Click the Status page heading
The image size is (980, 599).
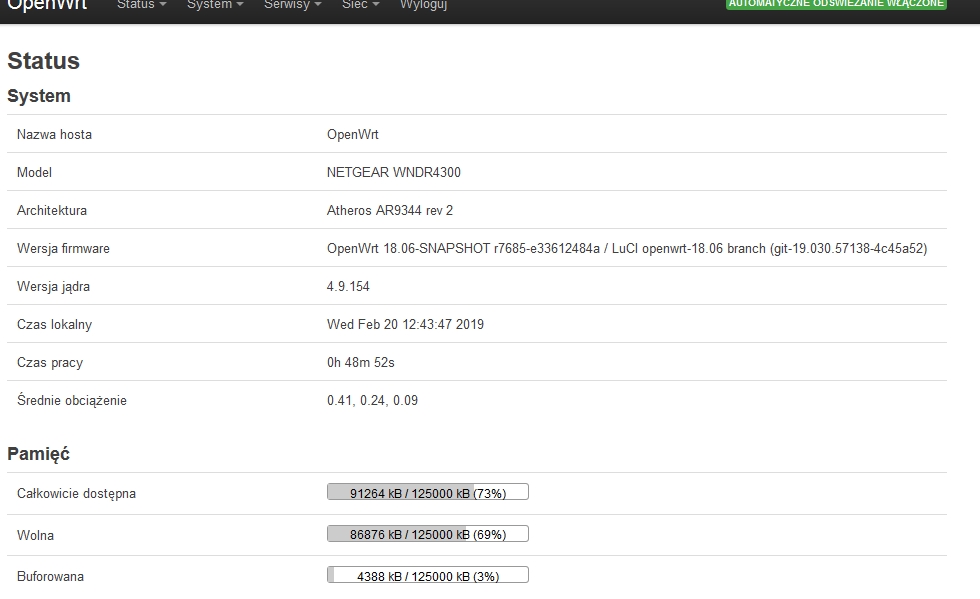click(x=43, y=61)
